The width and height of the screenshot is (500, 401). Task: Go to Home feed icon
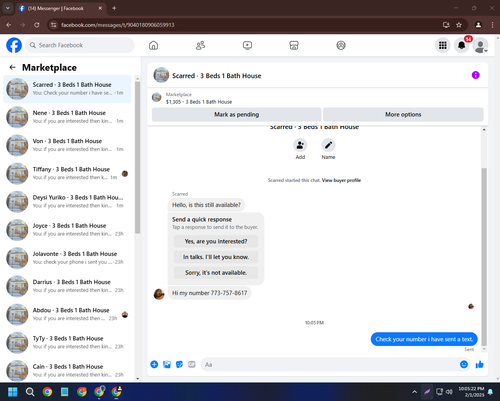tap(153, 45)
